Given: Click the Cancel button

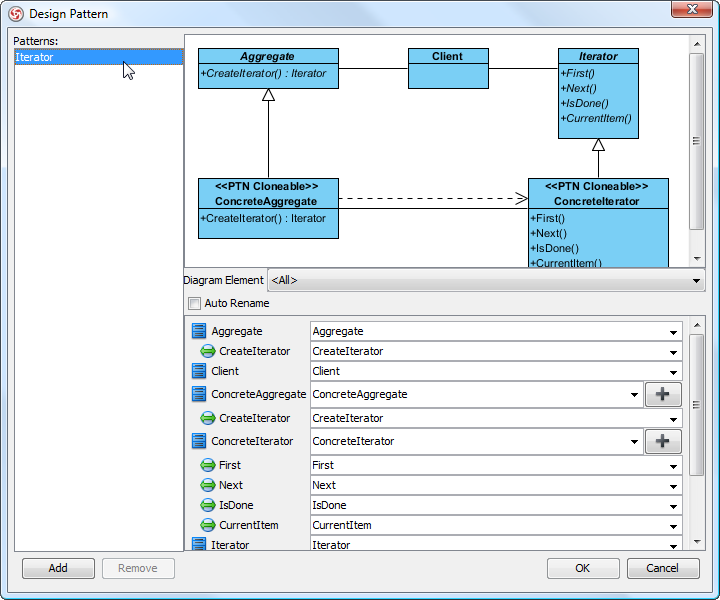Looking at the screenshot, I should pyautogui.click(x=663, y=568).
